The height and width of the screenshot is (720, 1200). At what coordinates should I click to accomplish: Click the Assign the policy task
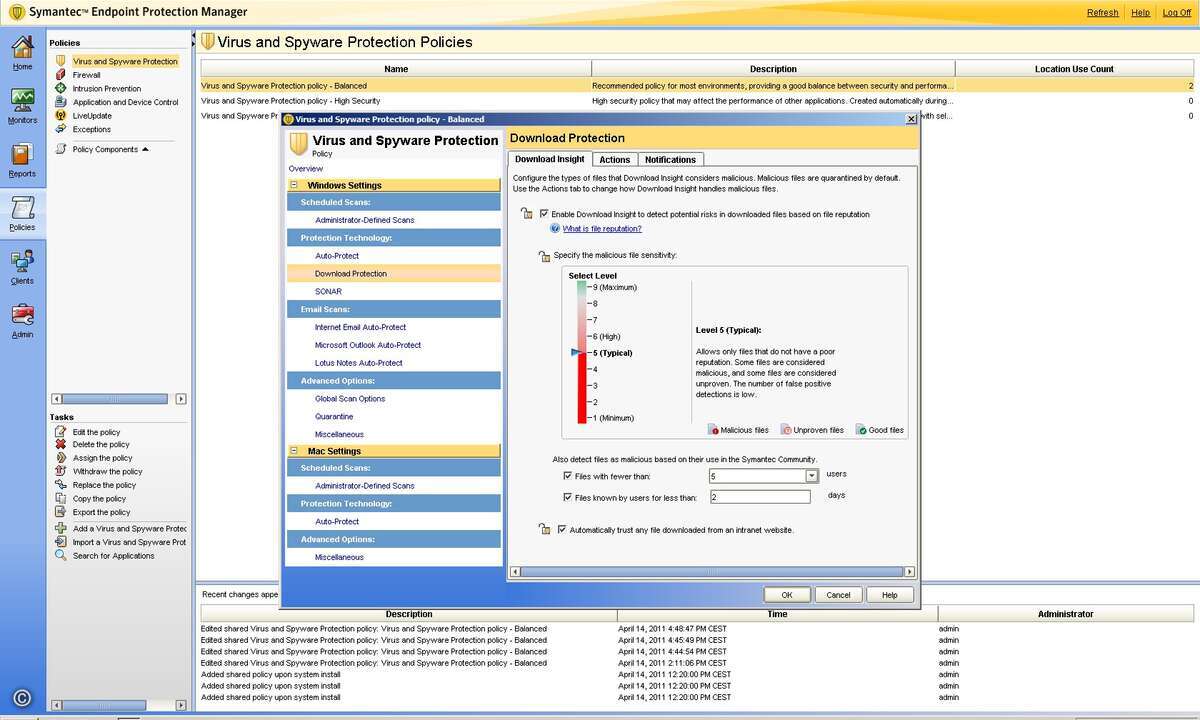point(101,458)
